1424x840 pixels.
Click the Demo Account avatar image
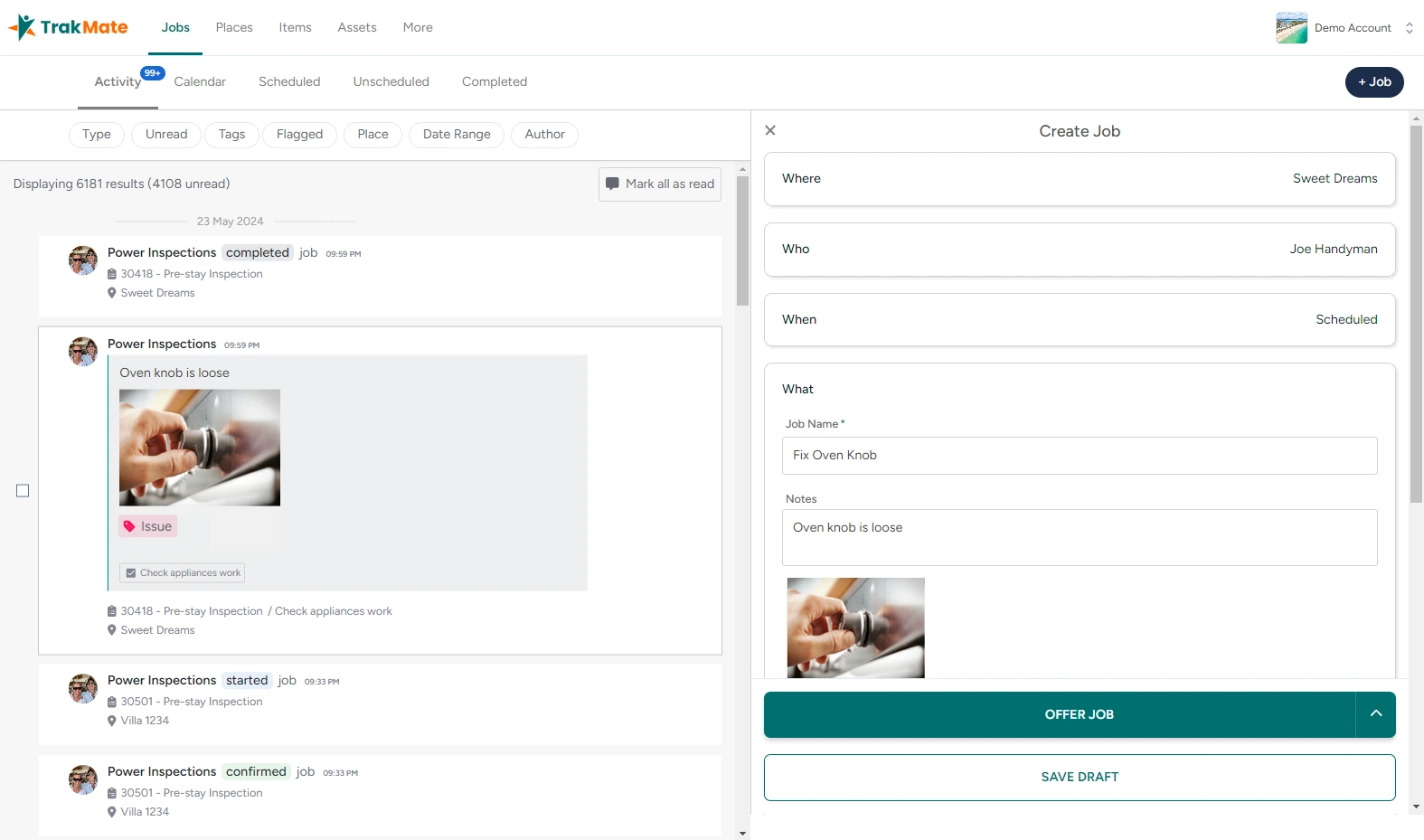(1291, 28)
